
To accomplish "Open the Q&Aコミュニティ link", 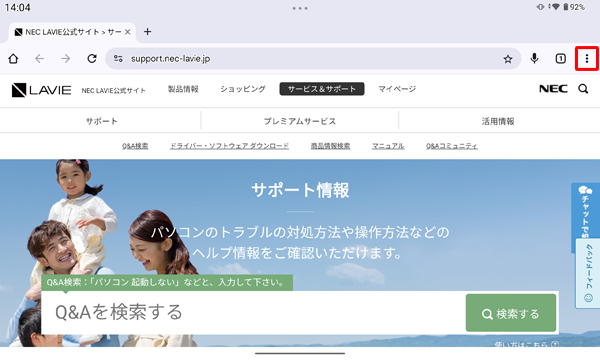I will [x=452, y=146].
